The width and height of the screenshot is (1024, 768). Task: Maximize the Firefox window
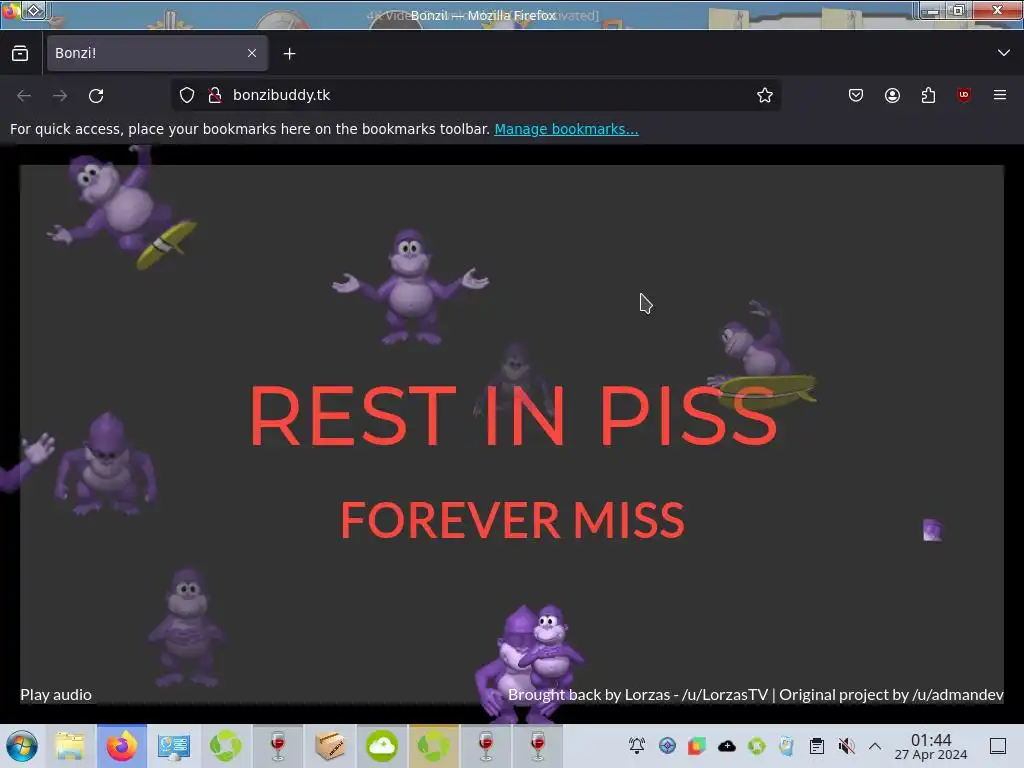[x=959, y=10]
